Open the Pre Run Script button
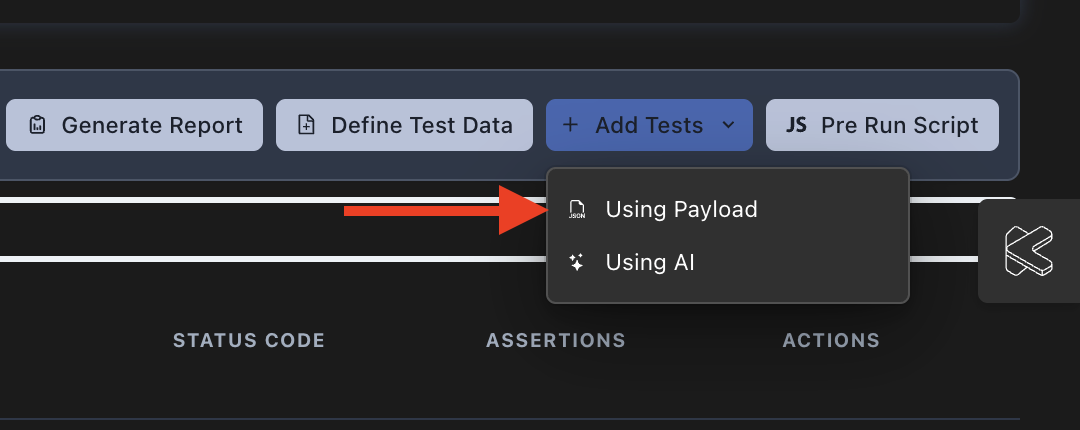The width and height of the screenshot is (1080, 430). pyautogui.click(x=899, y=125)
